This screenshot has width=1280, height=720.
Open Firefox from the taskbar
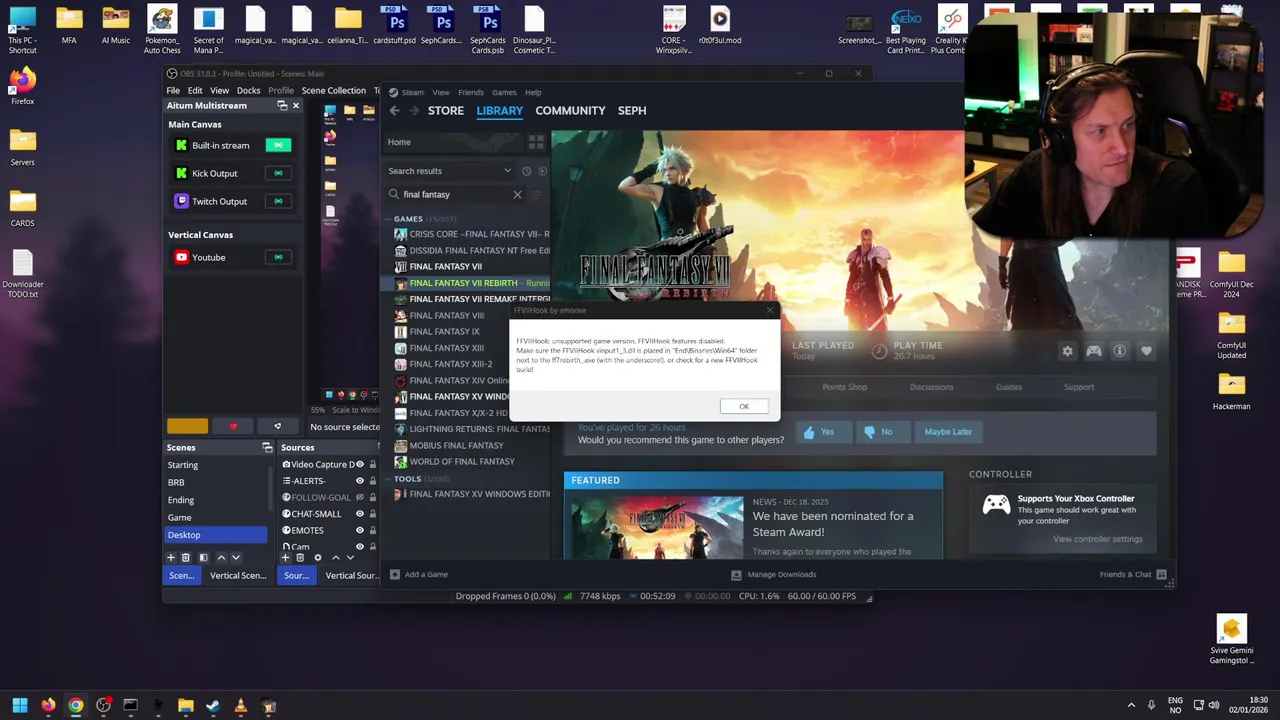point(48,706)
